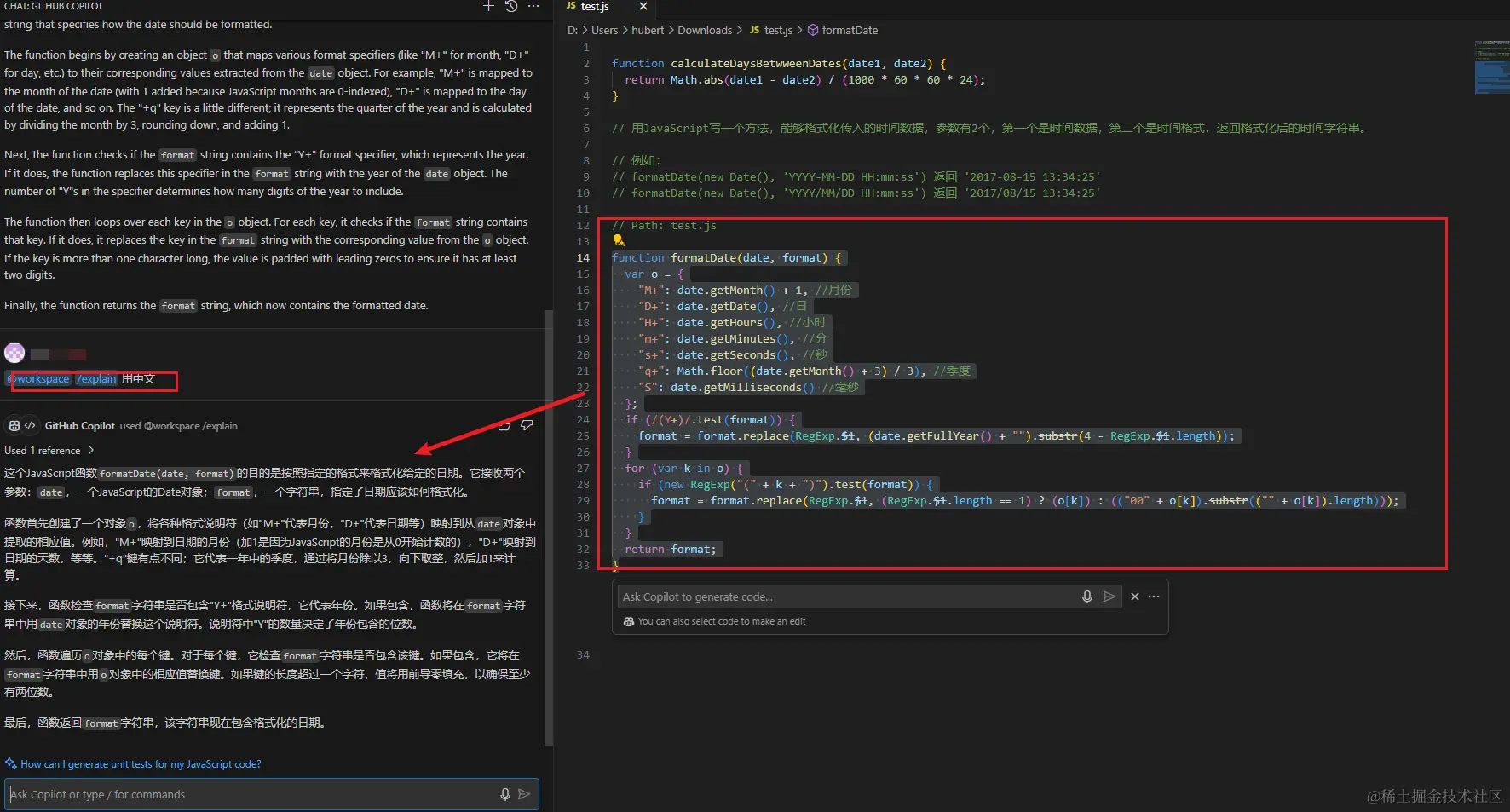
Task: Click the GitHub Copilot avatar icon
Action: pos(14,425)
